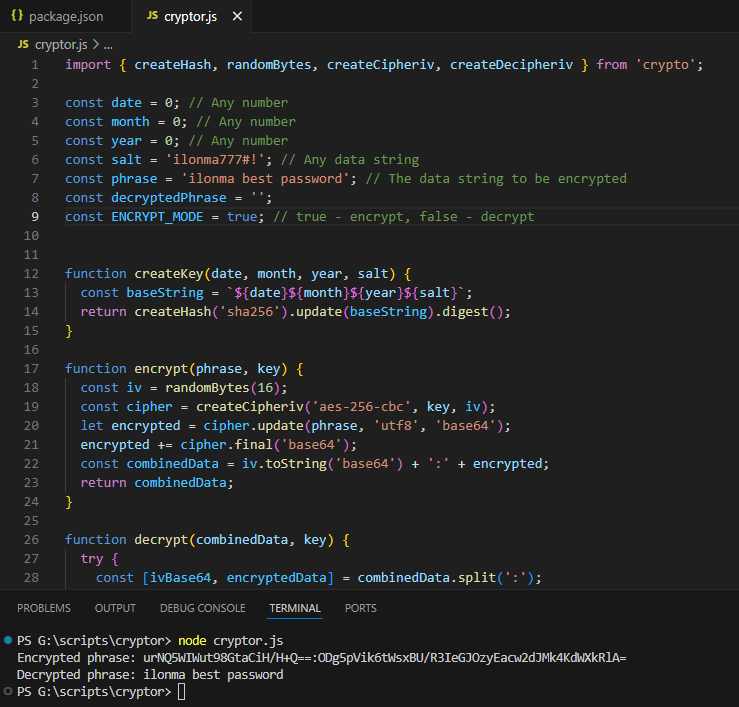Open the PROBLEMS panel tab
The image size is (739, 707).
click(x=44, y=608)
